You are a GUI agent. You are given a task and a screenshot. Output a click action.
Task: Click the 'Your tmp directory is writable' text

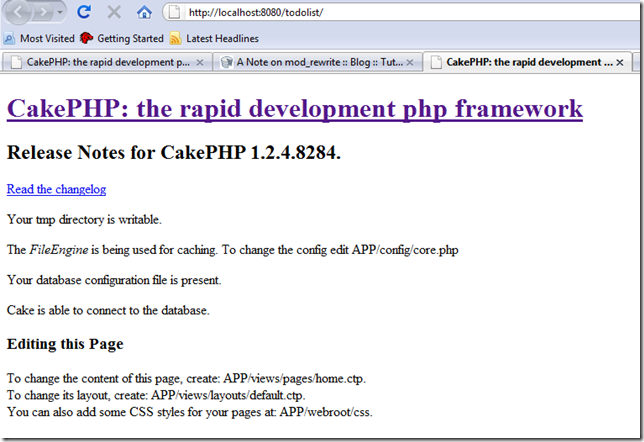(x=84, y=219)
